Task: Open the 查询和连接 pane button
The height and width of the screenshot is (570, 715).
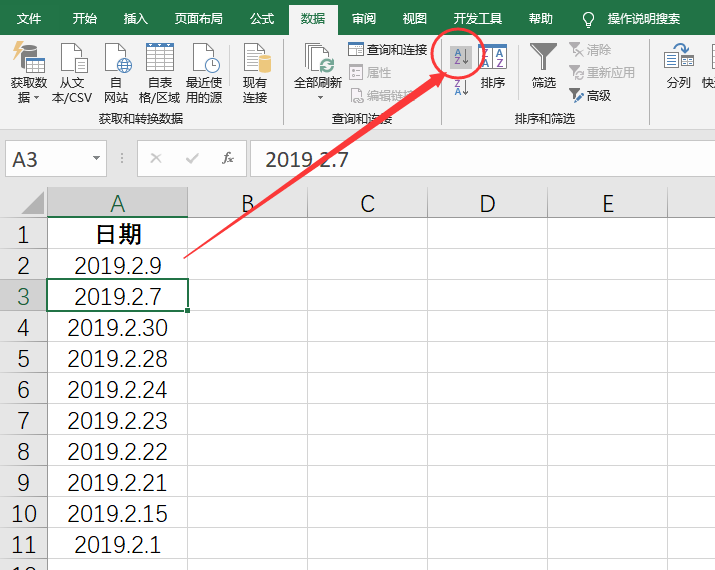Action: tap(388, 49)
